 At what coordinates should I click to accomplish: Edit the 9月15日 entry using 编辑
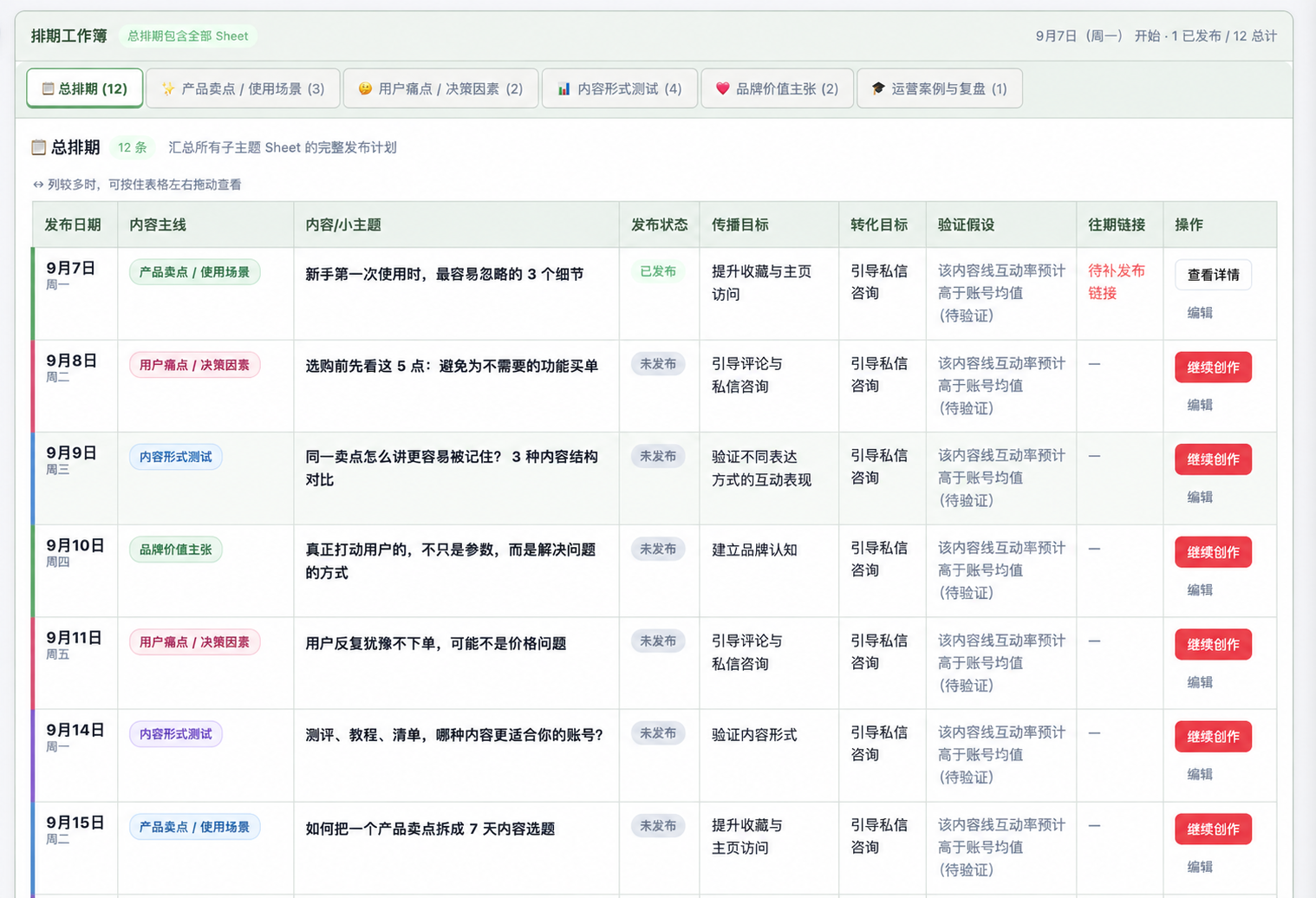(x=1200, y=867)
